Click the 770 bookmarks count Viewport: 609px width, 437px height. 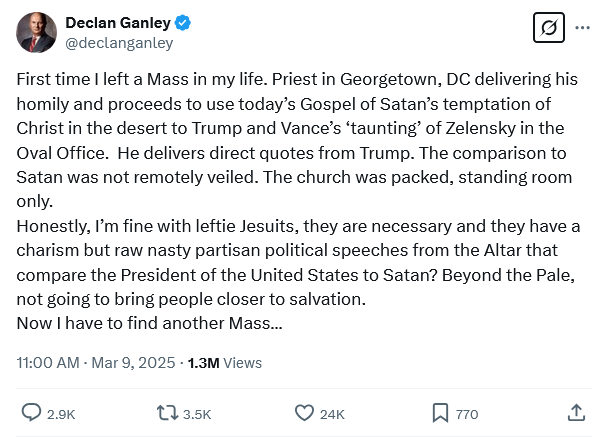tap(467, 413)
